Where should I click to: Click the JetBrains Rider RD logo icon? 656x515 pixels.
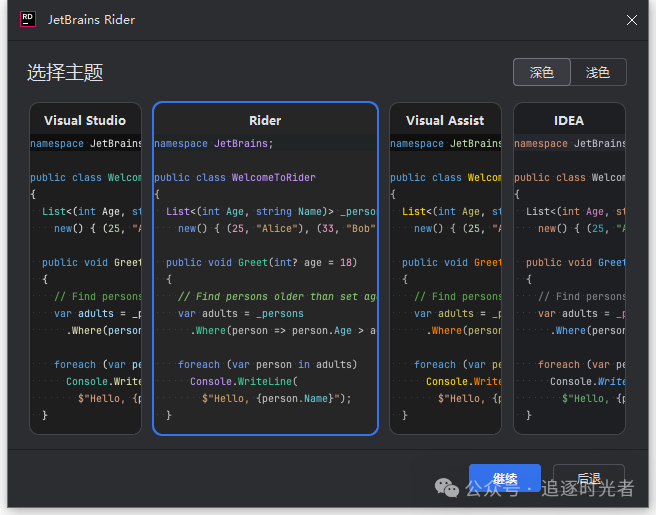click(x=28, y=19)
